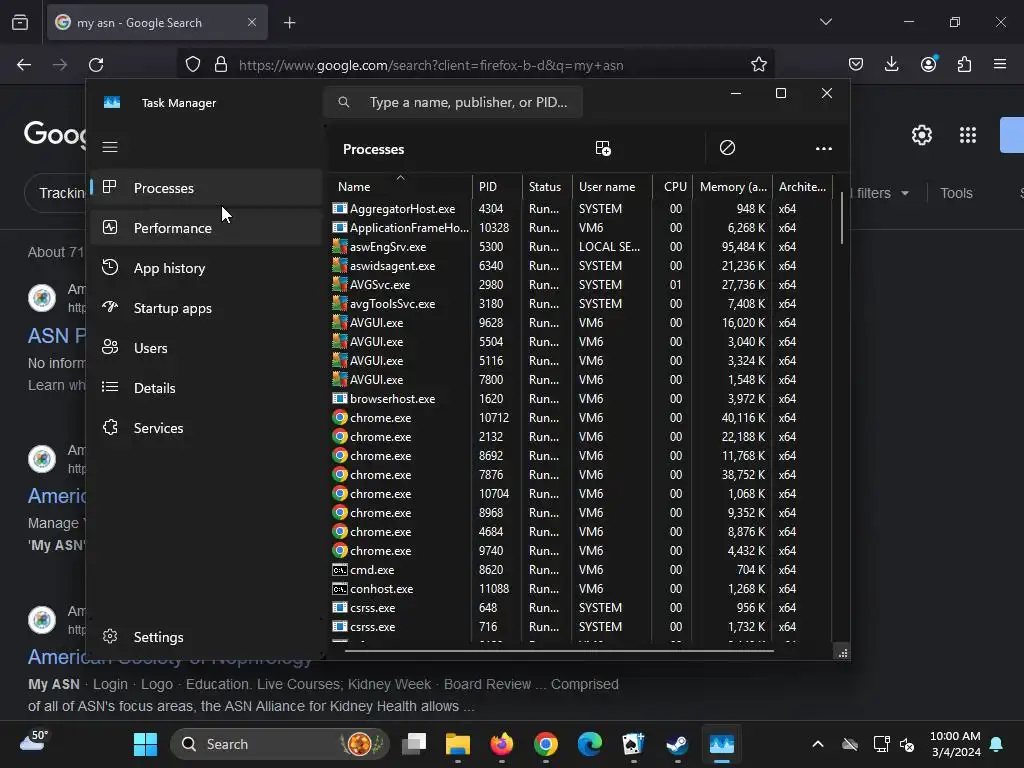Viewport: 1024px width, 768px height.
Task: Open Tools on Google search page
Action: [956, 193]
